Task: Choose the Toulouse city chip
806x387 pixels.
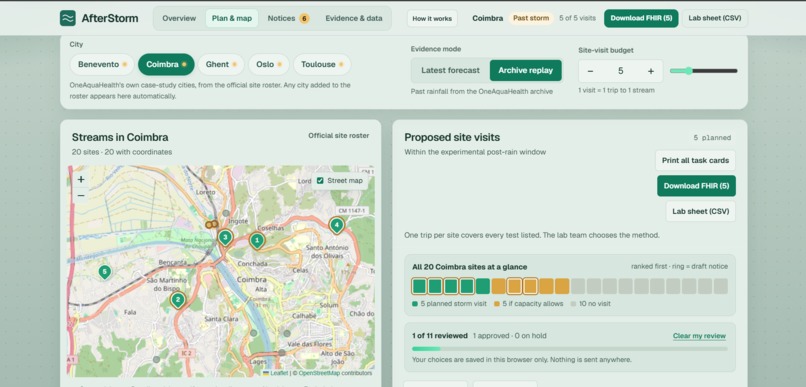Action: point(322,64)
